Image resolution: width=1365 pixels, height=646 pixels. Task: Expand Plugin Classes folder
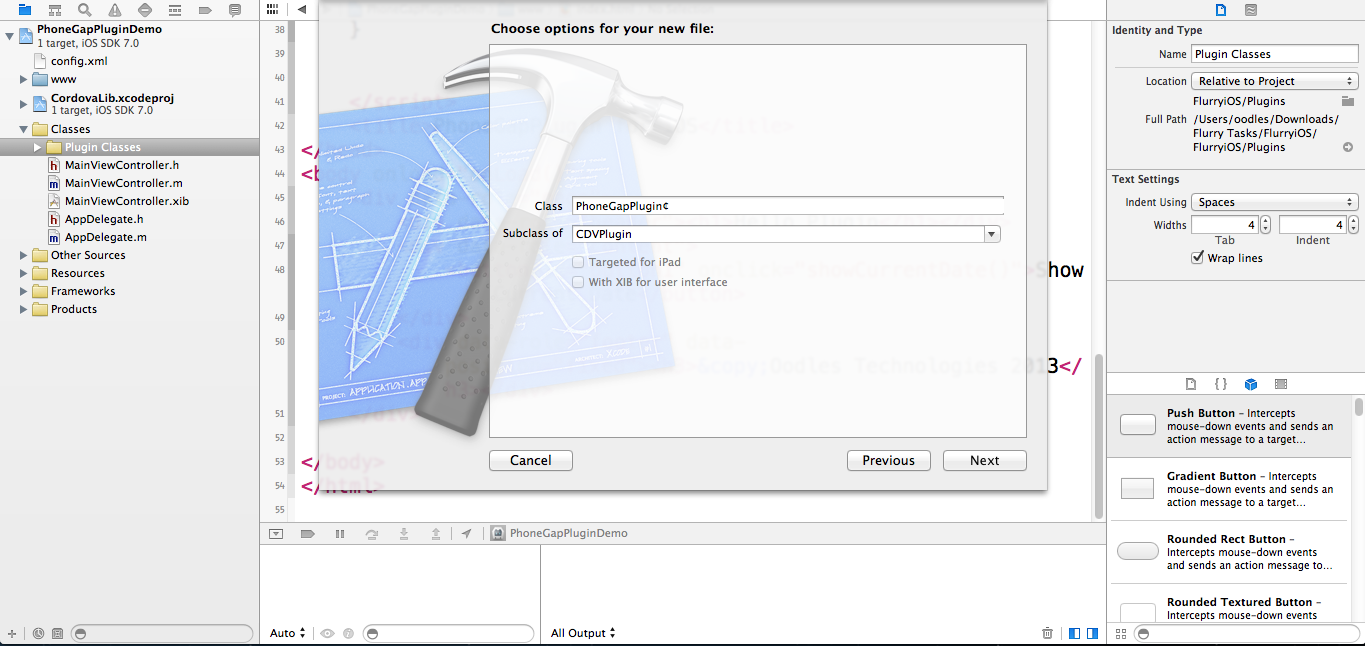[x=39, y=147]
